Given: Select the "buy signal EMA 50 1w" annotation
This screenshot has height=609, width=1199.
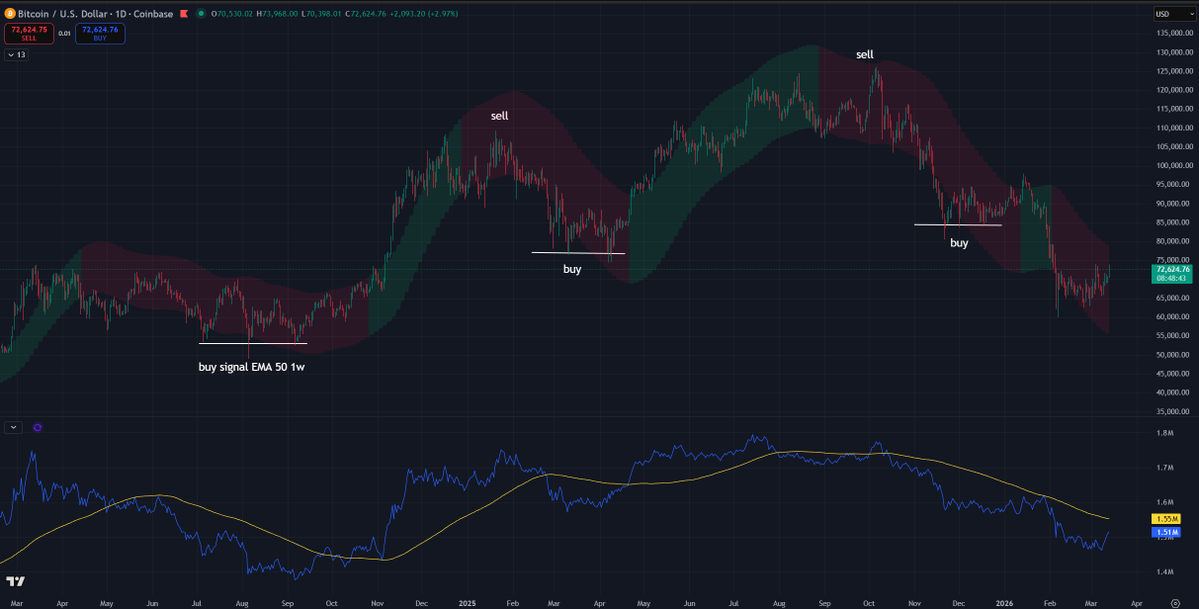Looking at the screenshot, I should [250, 367].
